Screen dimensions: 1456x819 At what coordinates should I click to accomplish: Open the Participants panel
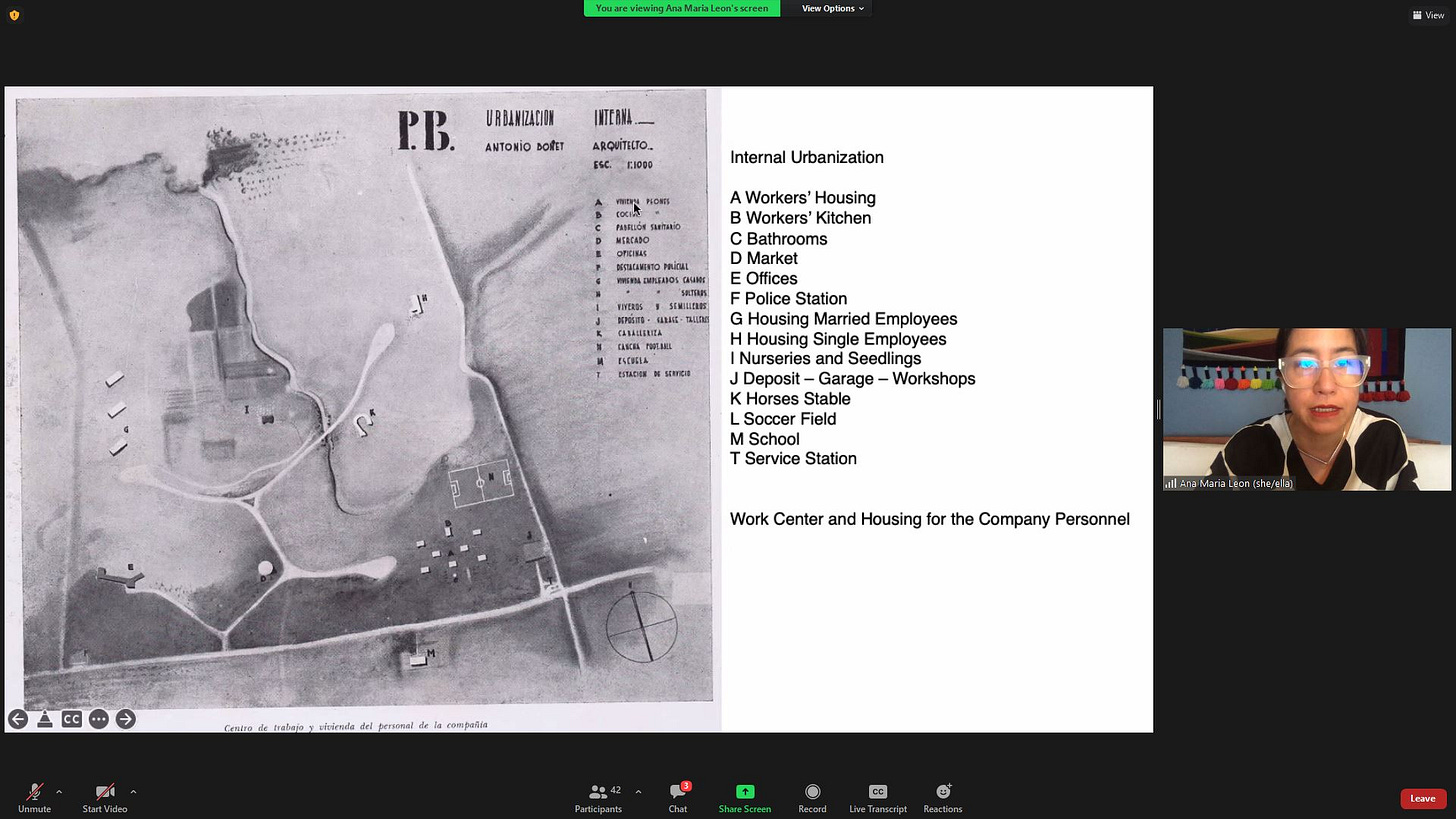(598, 797)
